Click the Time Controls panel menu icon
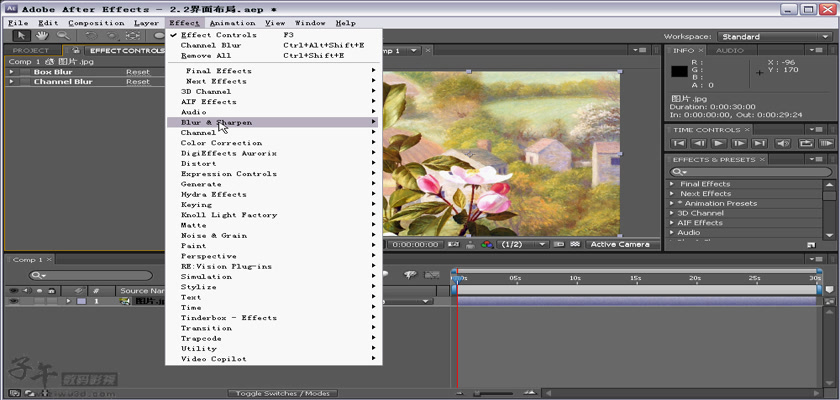This screenshot has height=400, width=840. [x=816, y=130]
